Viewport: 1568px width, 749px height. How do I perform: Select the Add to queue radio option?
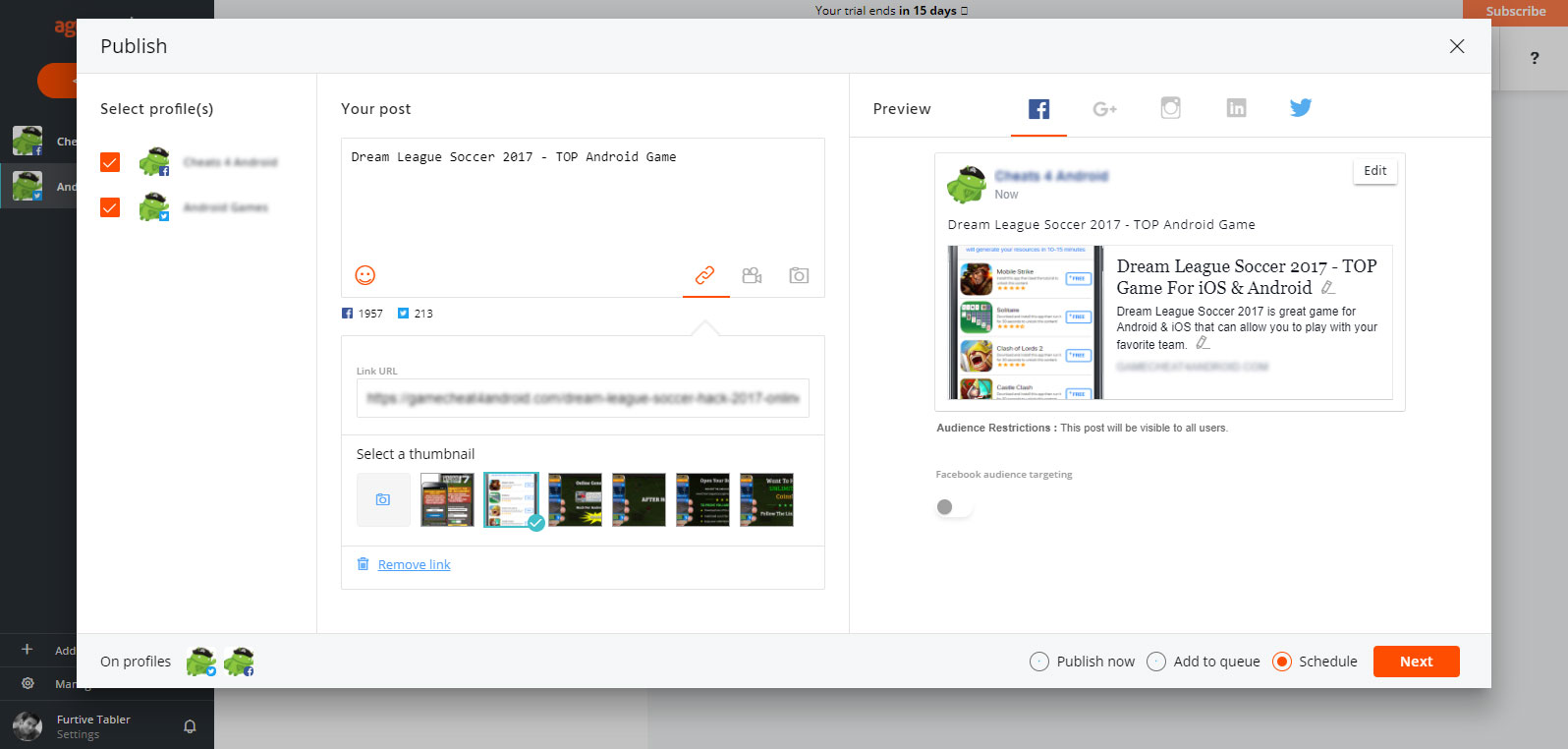pos(1156,662)
